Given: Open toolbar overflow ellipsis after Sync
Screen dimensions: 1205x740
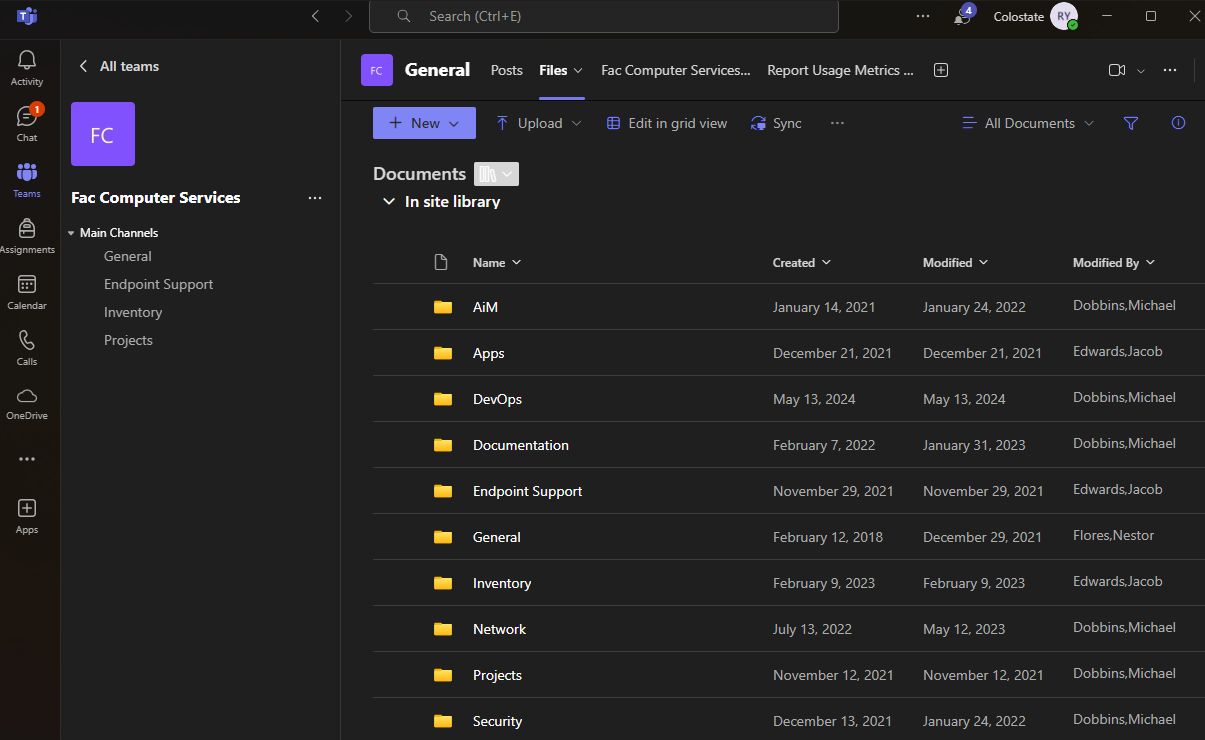Looking at the screenshot, I should pyautogui.click(x=838, y=123).
